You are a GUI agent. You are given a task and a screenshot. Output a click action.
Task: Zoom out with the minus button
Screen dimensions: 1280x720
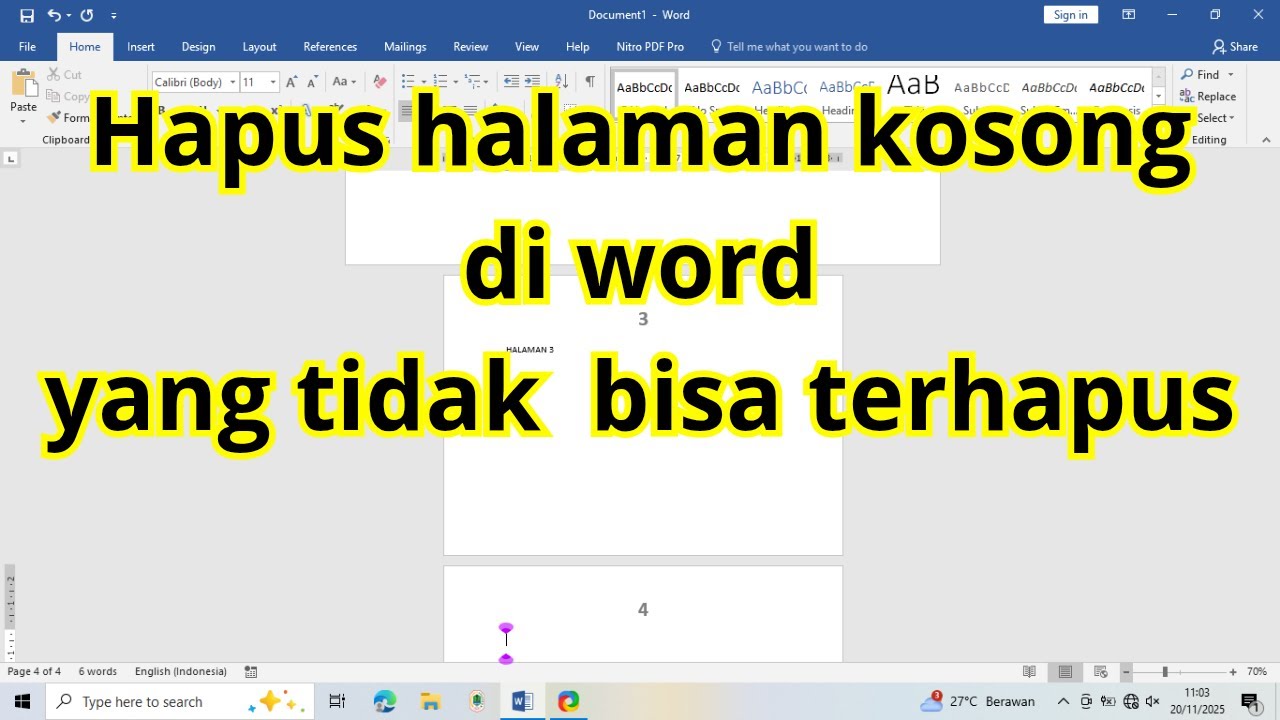click(x=1126, y=672)
